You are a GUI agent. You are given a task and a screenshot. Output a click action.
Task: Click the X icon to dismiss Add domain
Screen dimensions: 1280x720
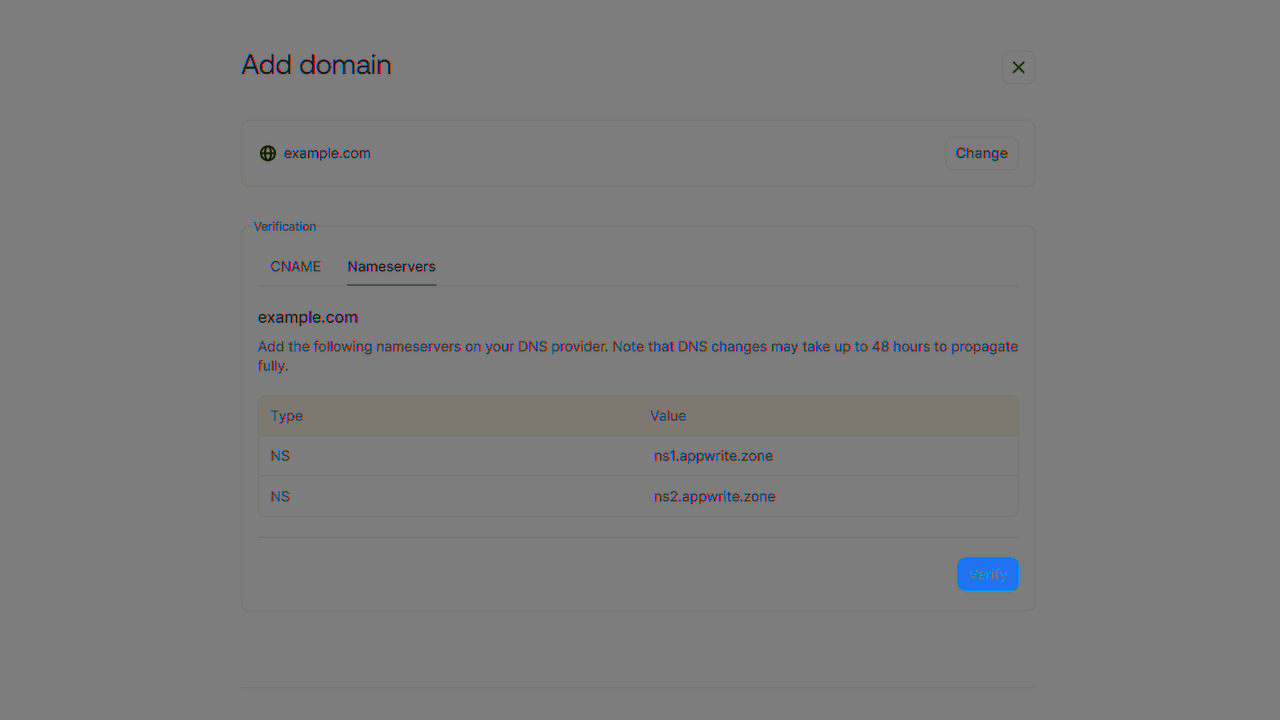tap(1018, 67)
